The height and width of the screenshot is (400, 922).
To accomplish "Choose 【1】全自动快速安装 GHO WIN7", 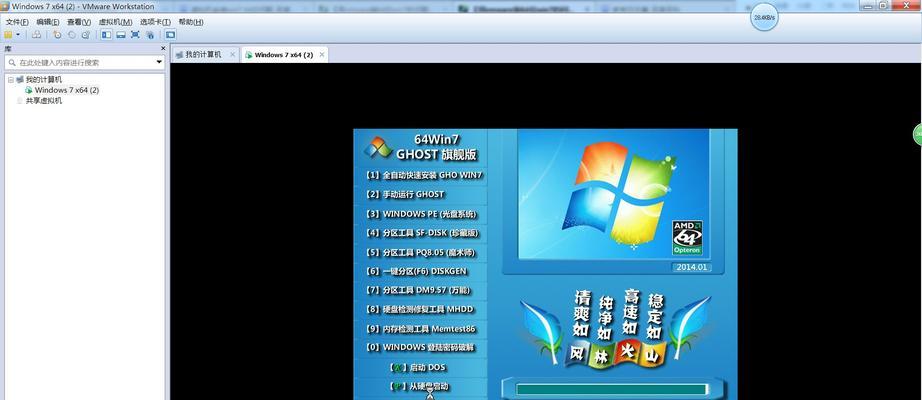I will (x=422, y=175).
